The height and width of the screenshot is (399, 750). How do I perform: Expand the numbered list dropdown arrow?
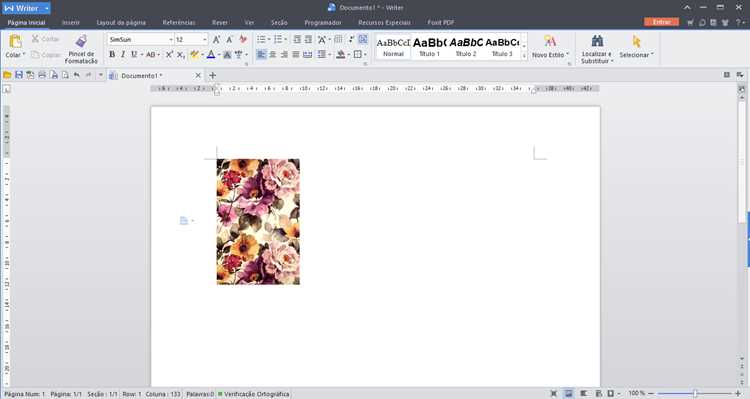pyautogui.click(x=286, y=39)
